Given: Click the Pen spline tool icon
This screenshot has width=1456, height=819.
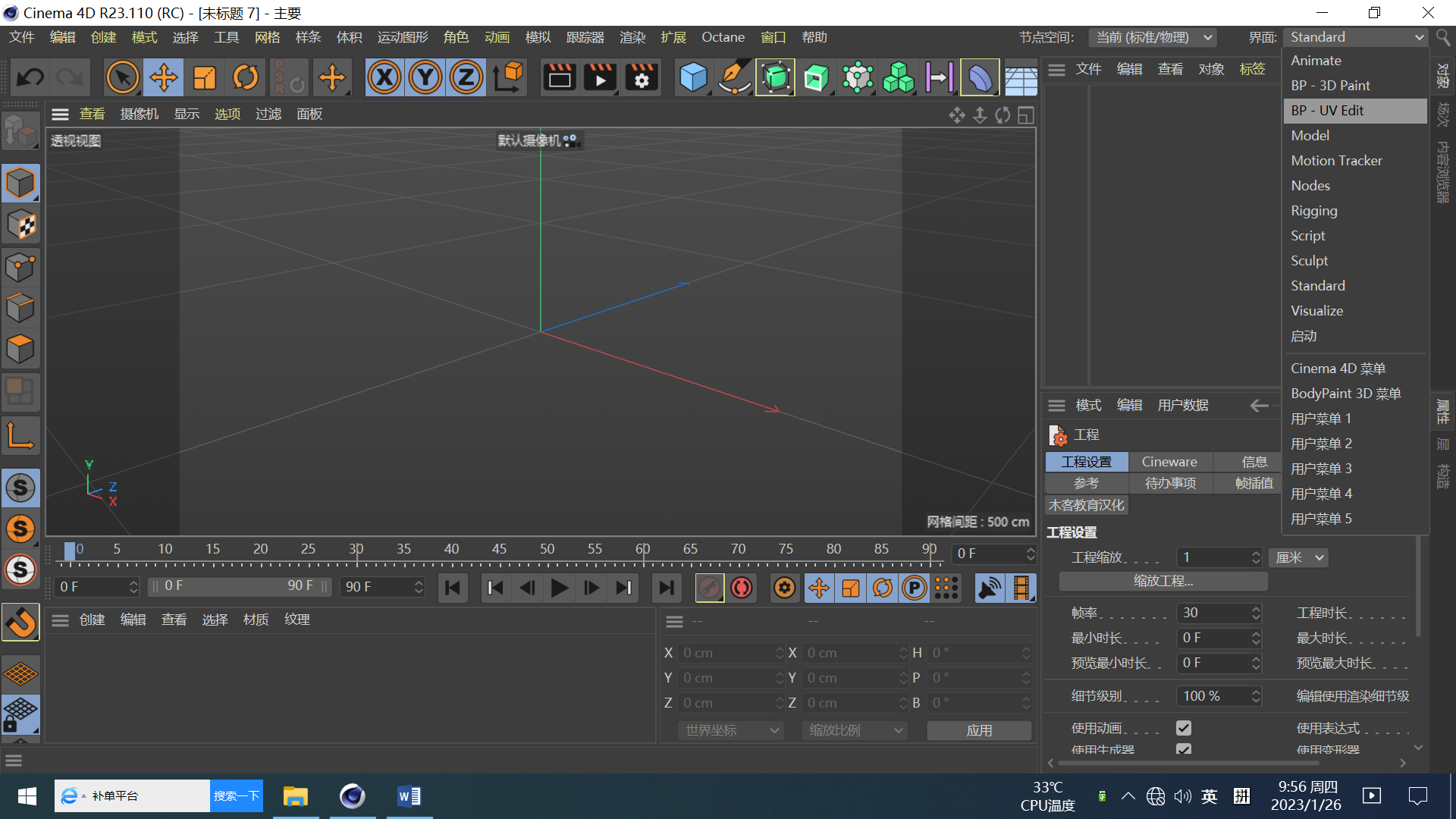Looking at the screenshot, I should pos(733,77).
